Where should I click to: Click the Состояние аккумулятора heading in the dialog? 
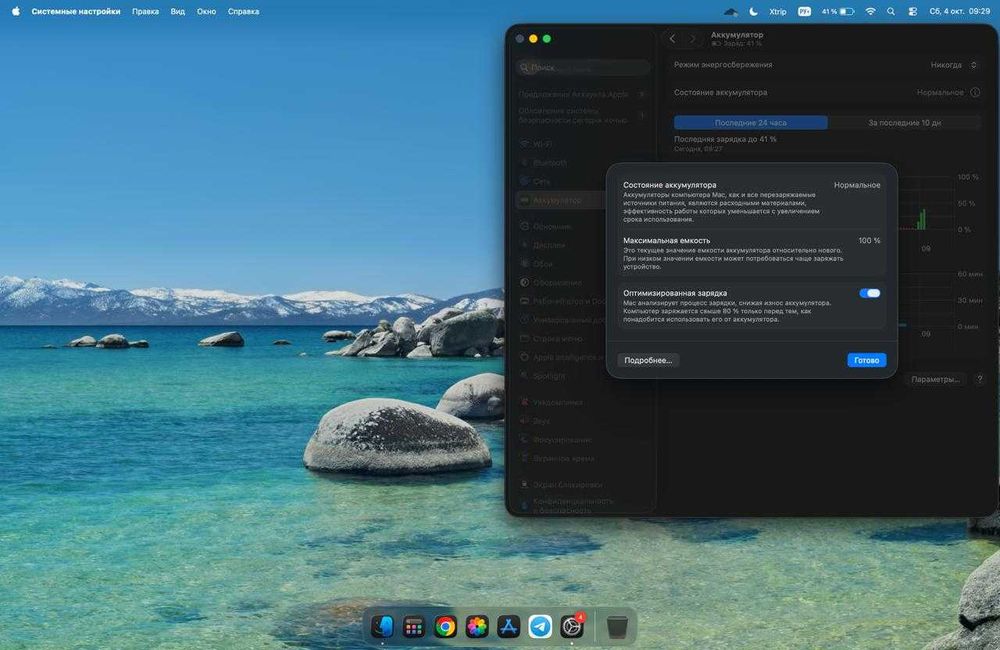(670, 185)
